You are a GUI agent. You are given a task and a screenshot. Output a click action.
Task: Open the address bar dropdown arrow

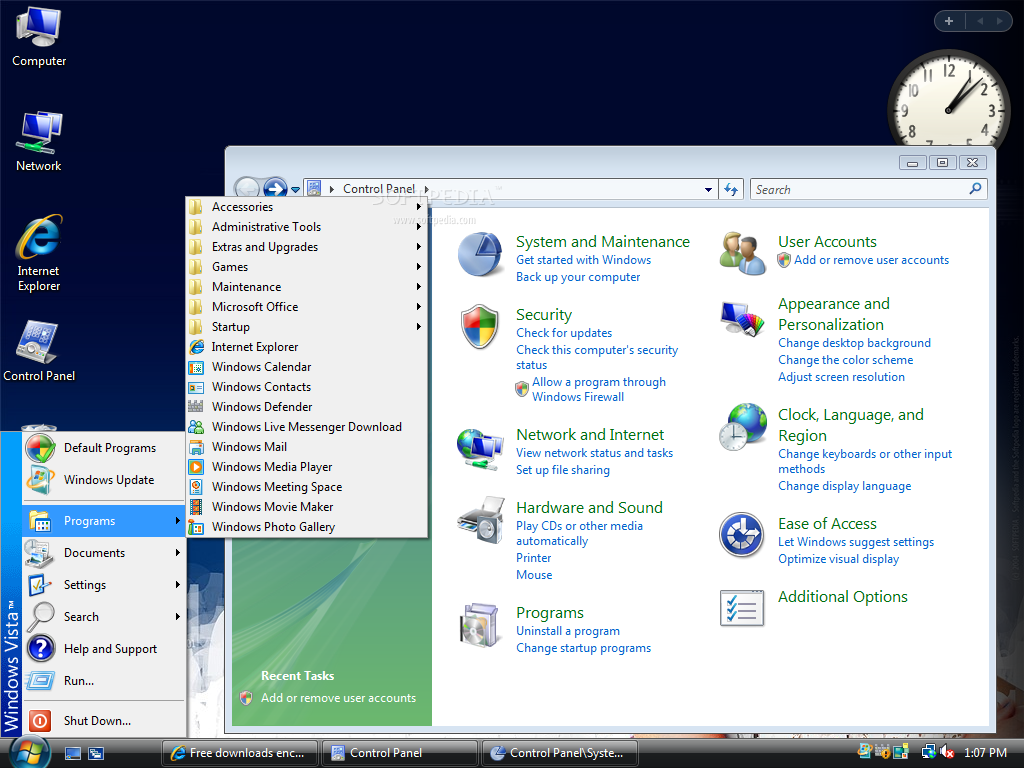[x=708, y=189]
